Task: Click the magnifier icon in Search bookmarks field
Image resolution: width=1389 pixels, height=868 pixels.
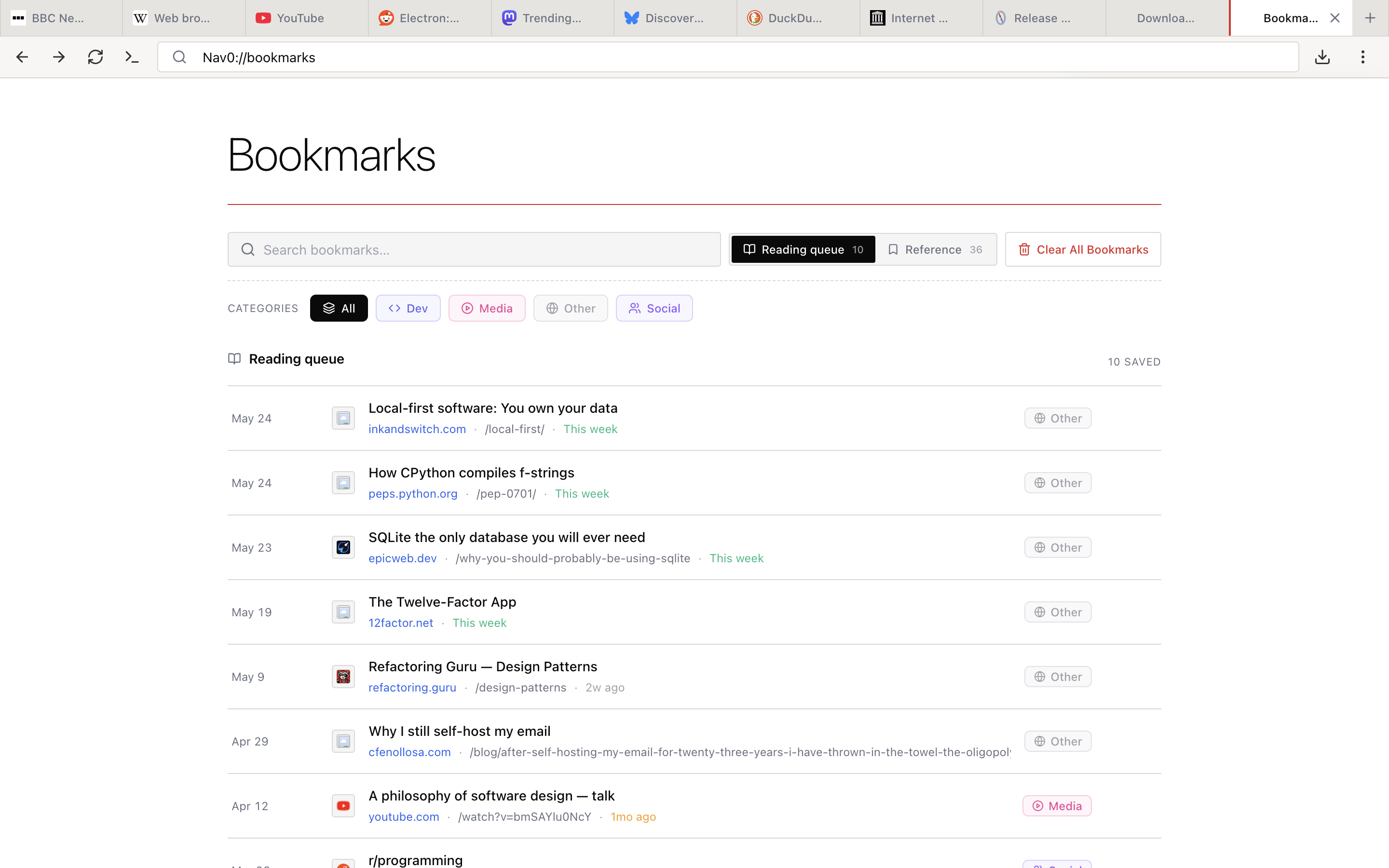Action: point(248,249)
